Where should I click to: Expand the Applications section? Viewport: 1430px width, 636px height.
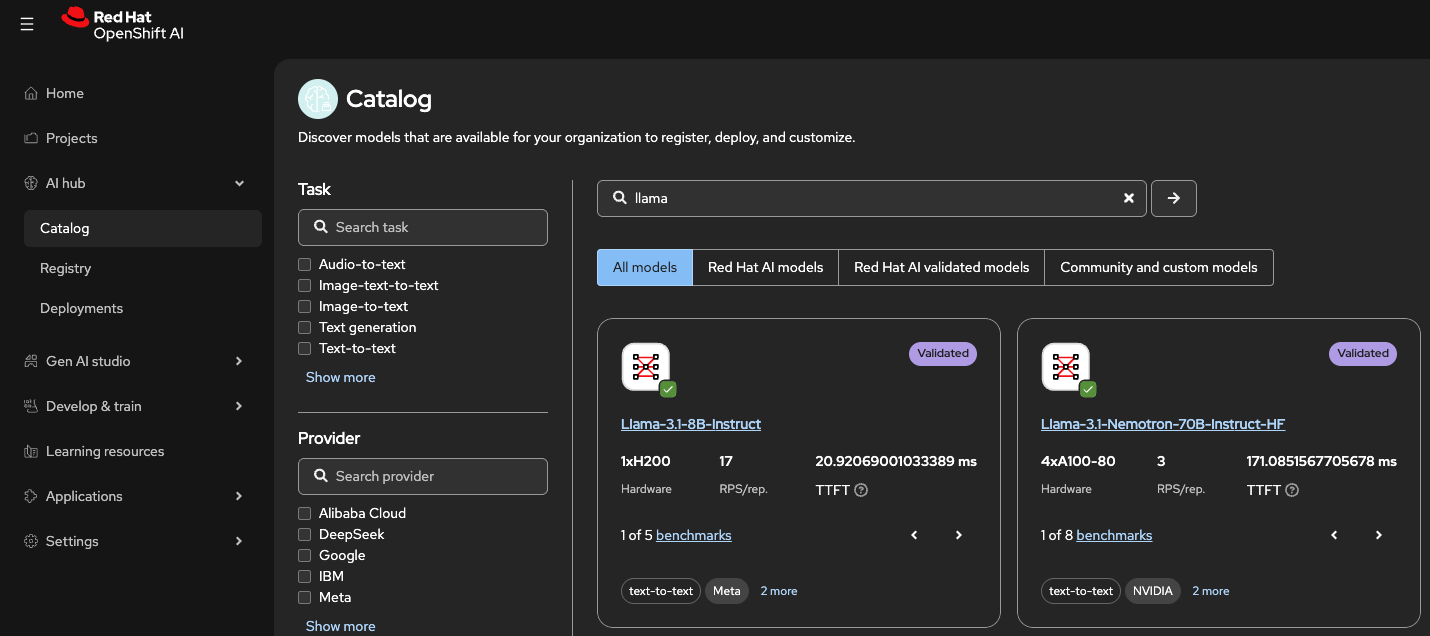[x=239, y=496]
